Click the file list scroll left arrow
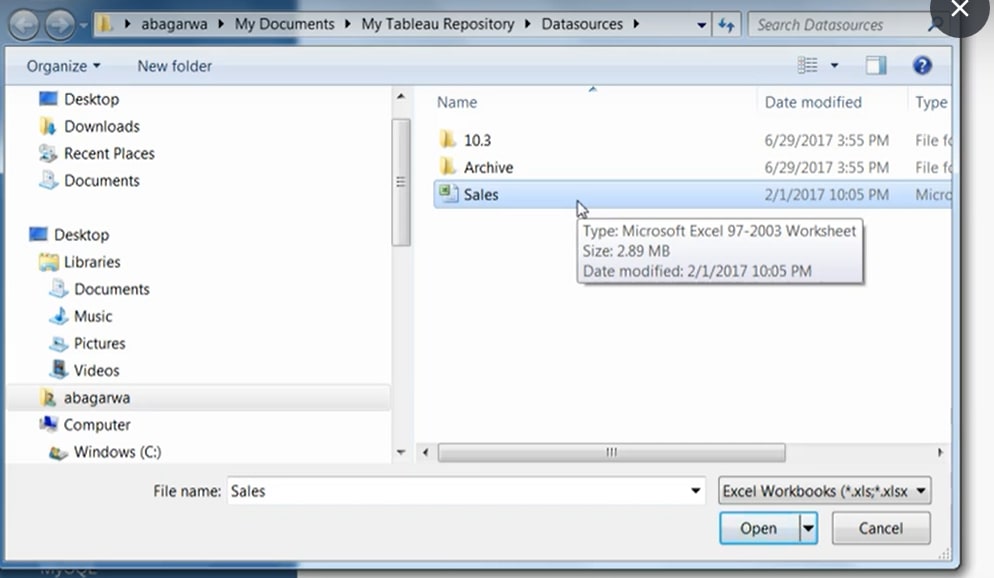Image resolution: width=994 pixels, height=578 pixels. (x=425, y=452)
